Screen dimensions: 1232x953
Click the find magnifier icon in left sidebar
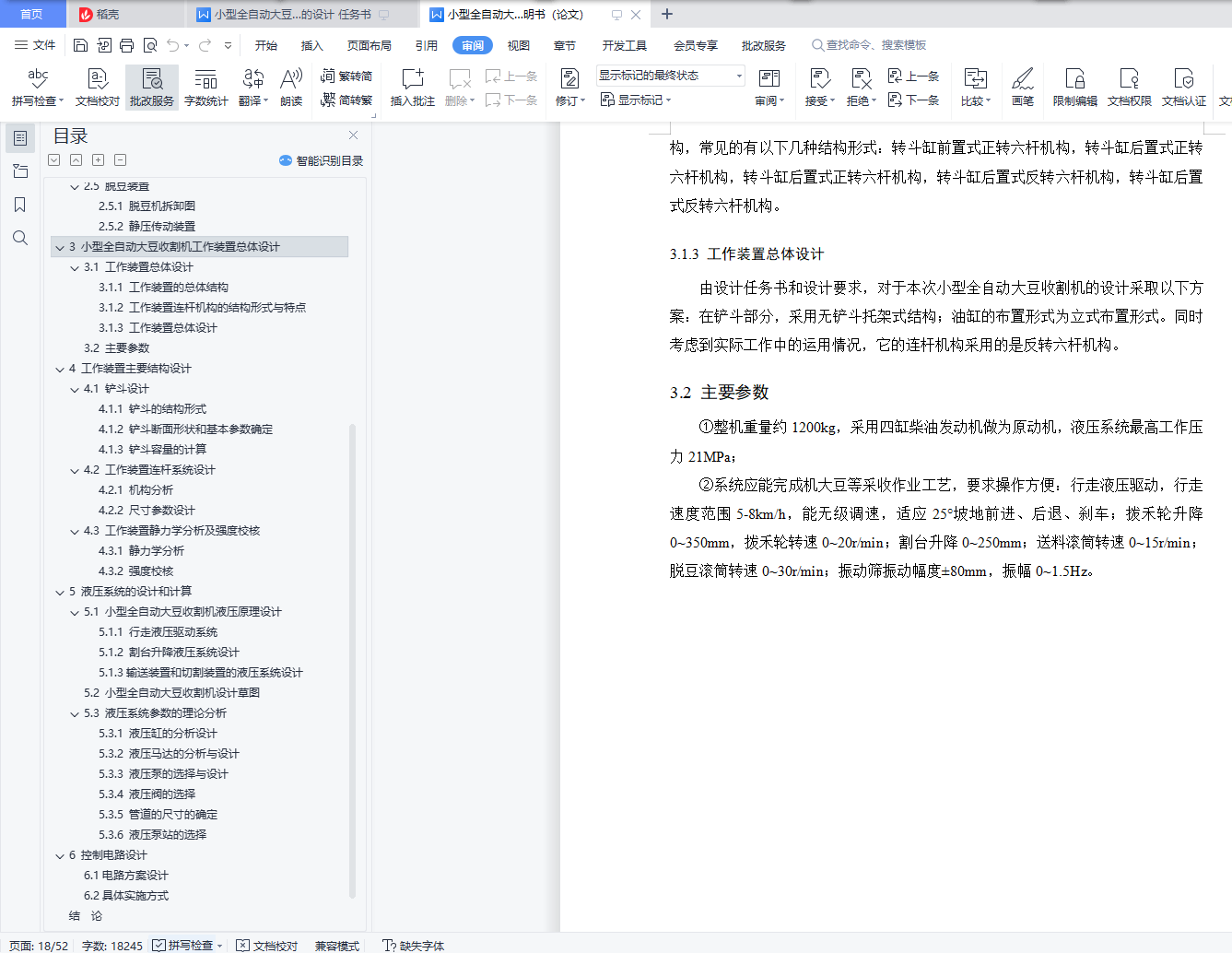pos(20,238)
